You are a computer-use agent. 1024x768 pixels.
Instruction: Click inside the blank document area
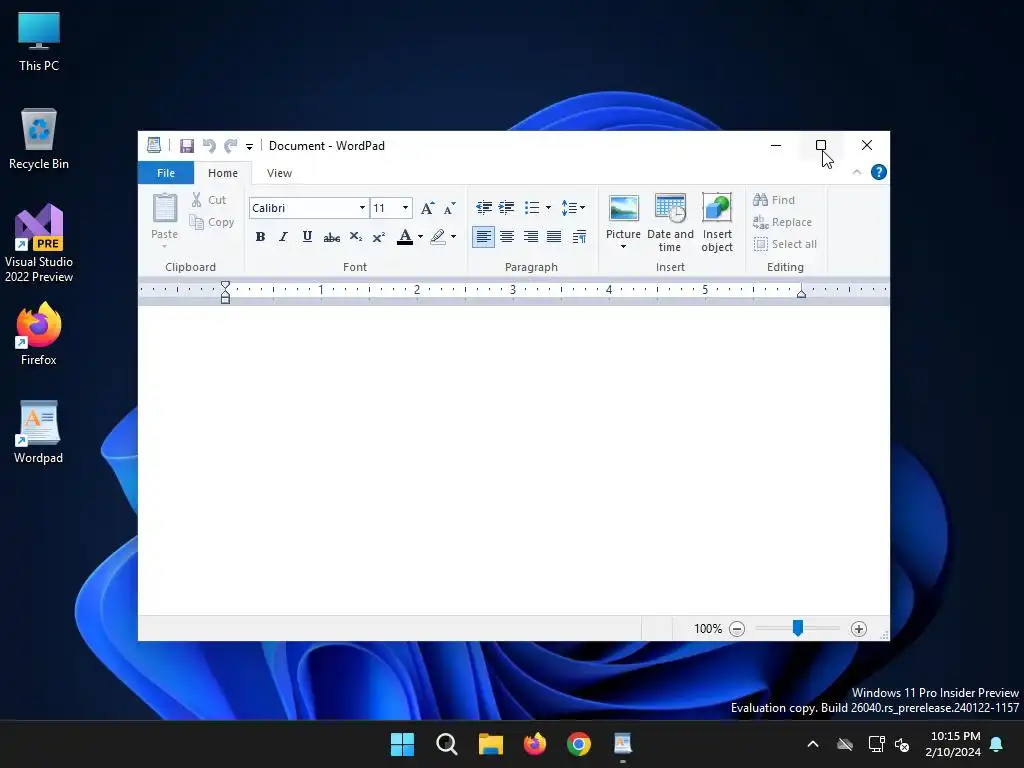click(513, 460)
